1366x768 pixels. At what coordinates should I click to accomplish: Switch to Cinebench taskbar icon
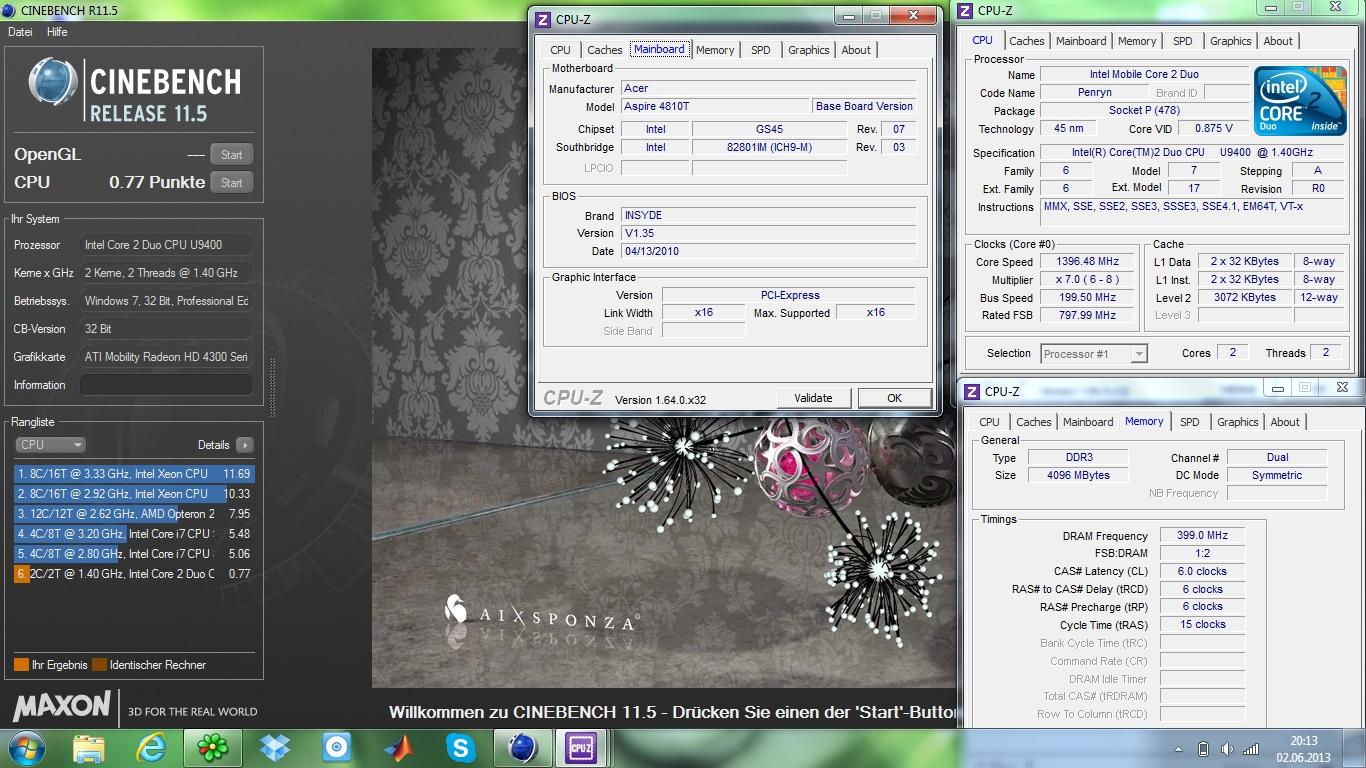(x=521, y=748)
